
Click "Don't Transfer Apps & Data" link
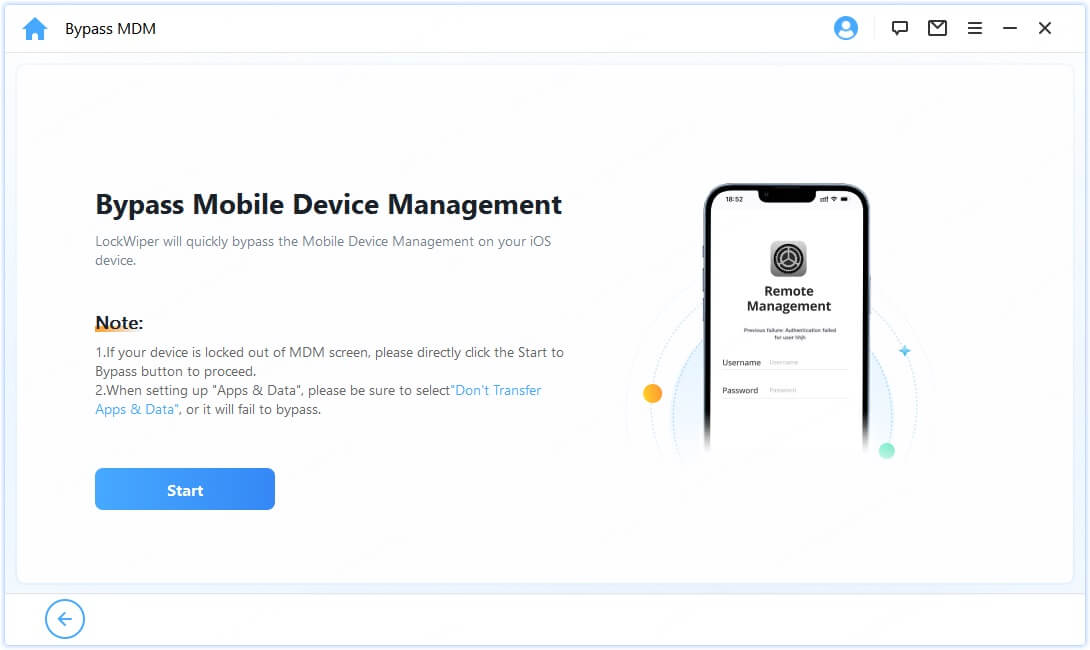point(318,400)
